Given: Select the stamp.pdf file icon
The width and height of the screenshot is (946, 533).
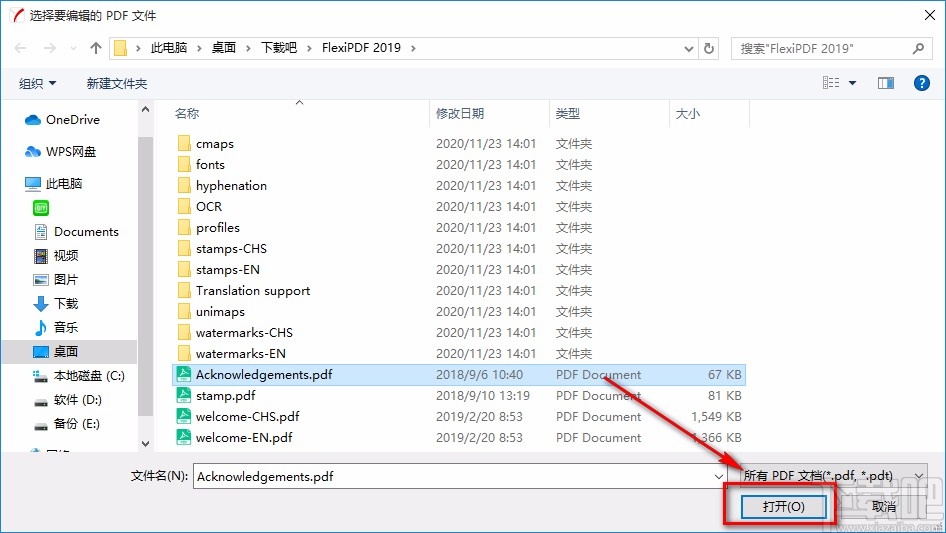Looking at the screenshot, I should pyautogui.click(x=183, y=395).
